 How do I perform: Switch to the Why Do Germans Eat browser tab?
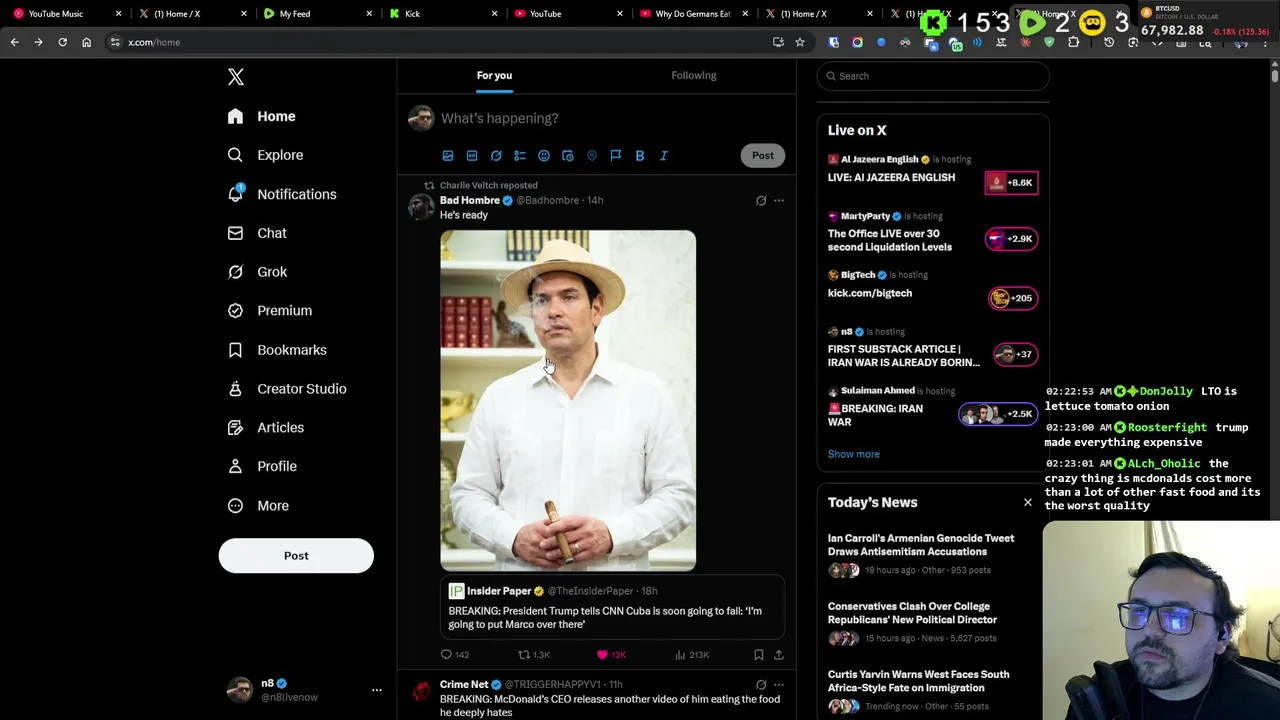pyautogui.click(x=692, y=14)
